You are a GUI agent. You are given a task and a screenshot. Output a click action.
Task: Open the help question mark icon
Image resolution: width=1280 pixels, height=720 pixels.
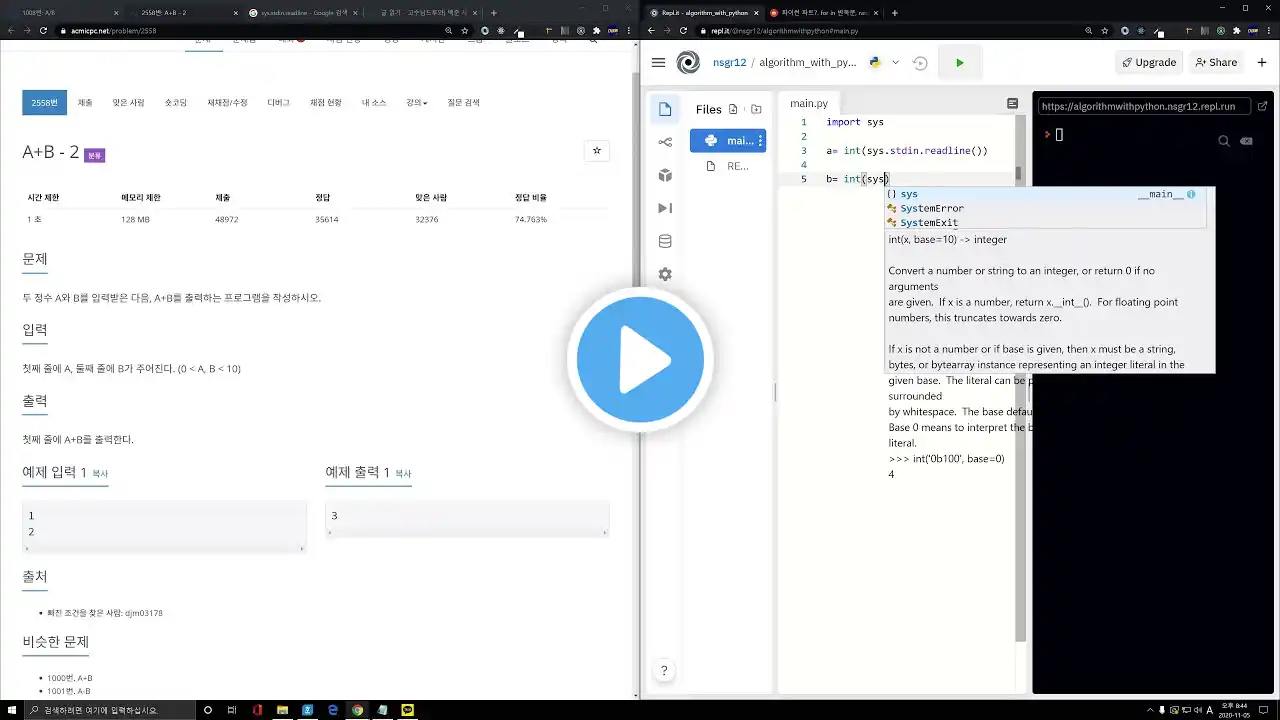[x=664, y=671]
